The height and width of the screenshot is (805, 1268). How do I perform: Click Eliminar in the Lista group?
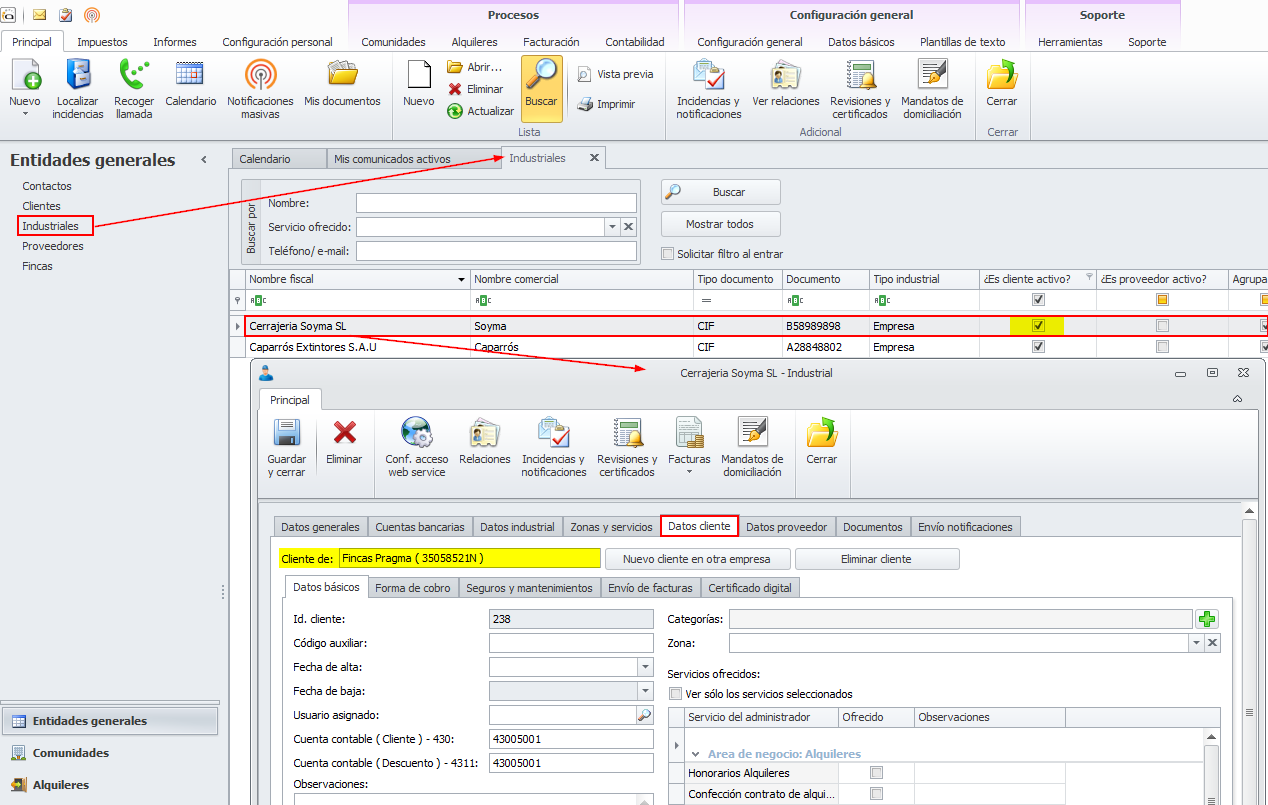[x=475, y=89]
